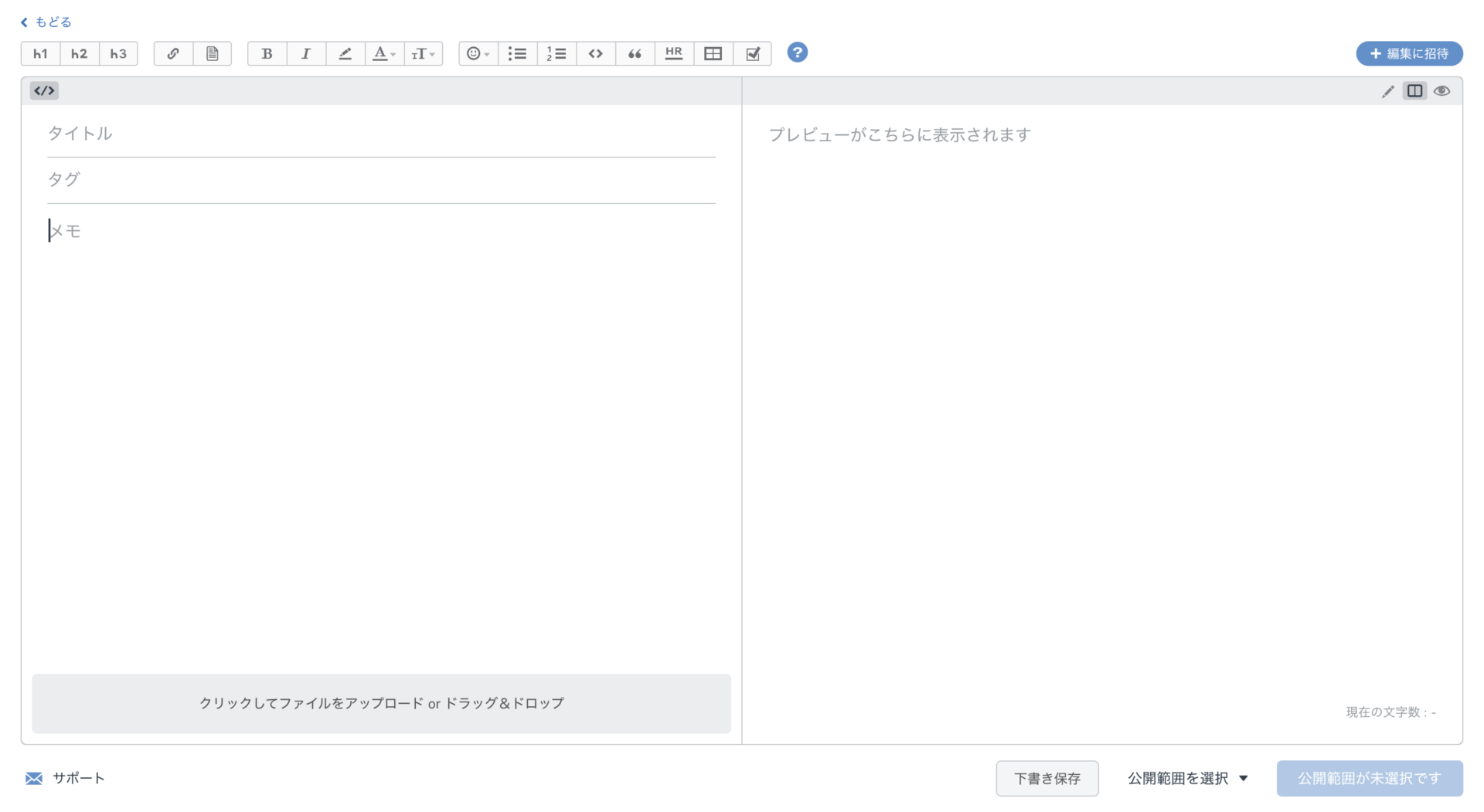
Task: Insert a numbered list
Action: click(556, 53)
